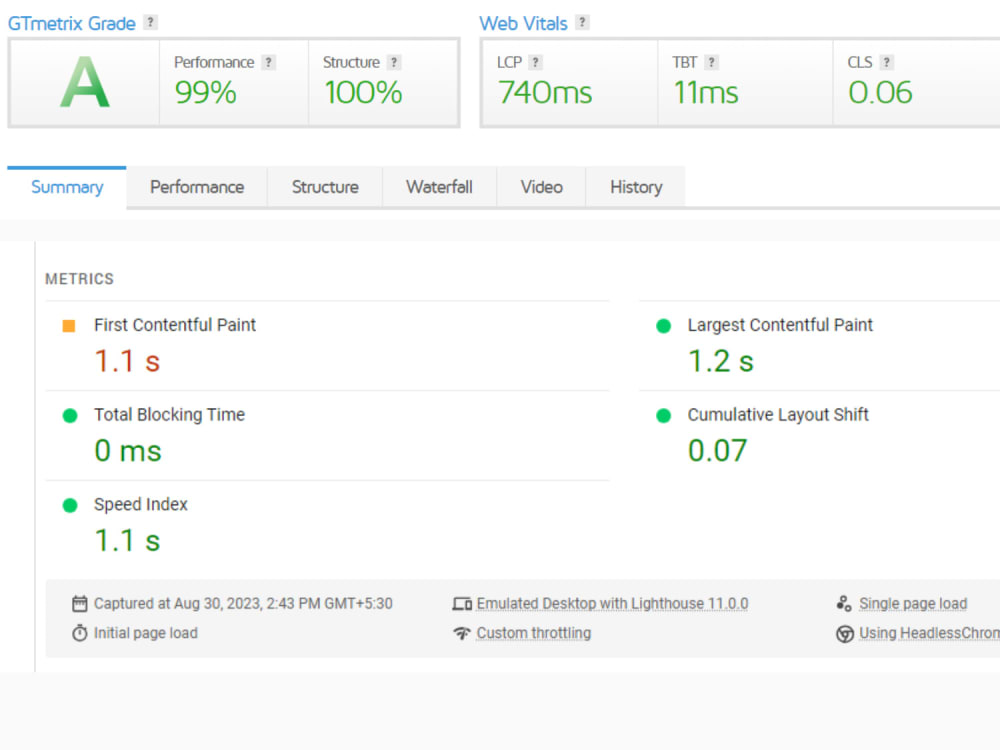Click the help icon beside Web Vitals

[582, 22]
